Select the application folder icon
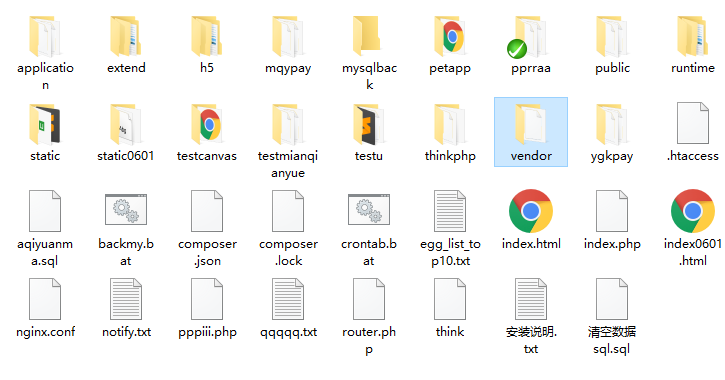Viewport: 725px width, 380px height. [45, 37]
